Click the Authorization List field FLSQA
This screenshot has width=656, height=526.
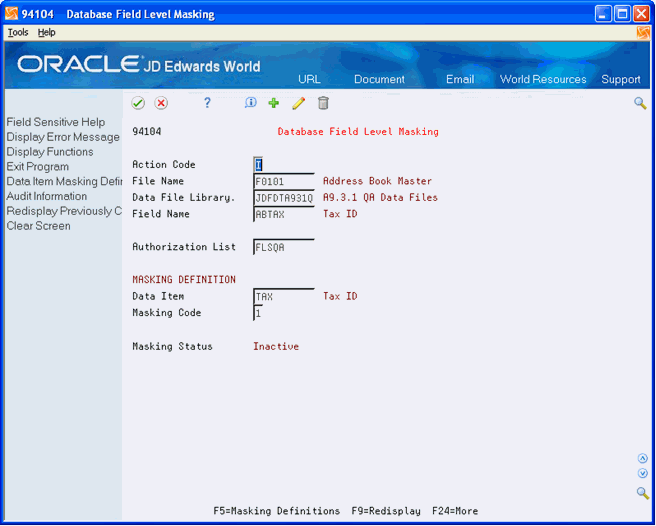coord(284,247)
